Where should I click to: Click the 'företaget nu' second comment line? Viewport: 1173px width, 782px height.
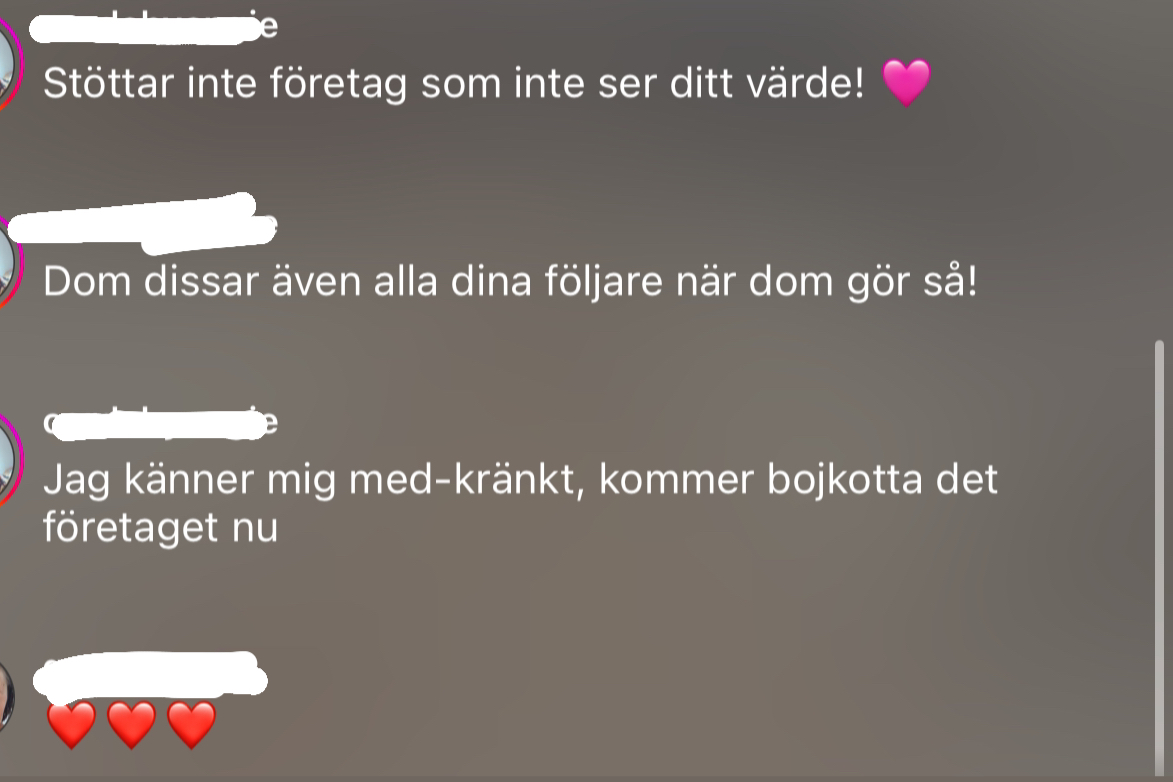pos(160,528)
